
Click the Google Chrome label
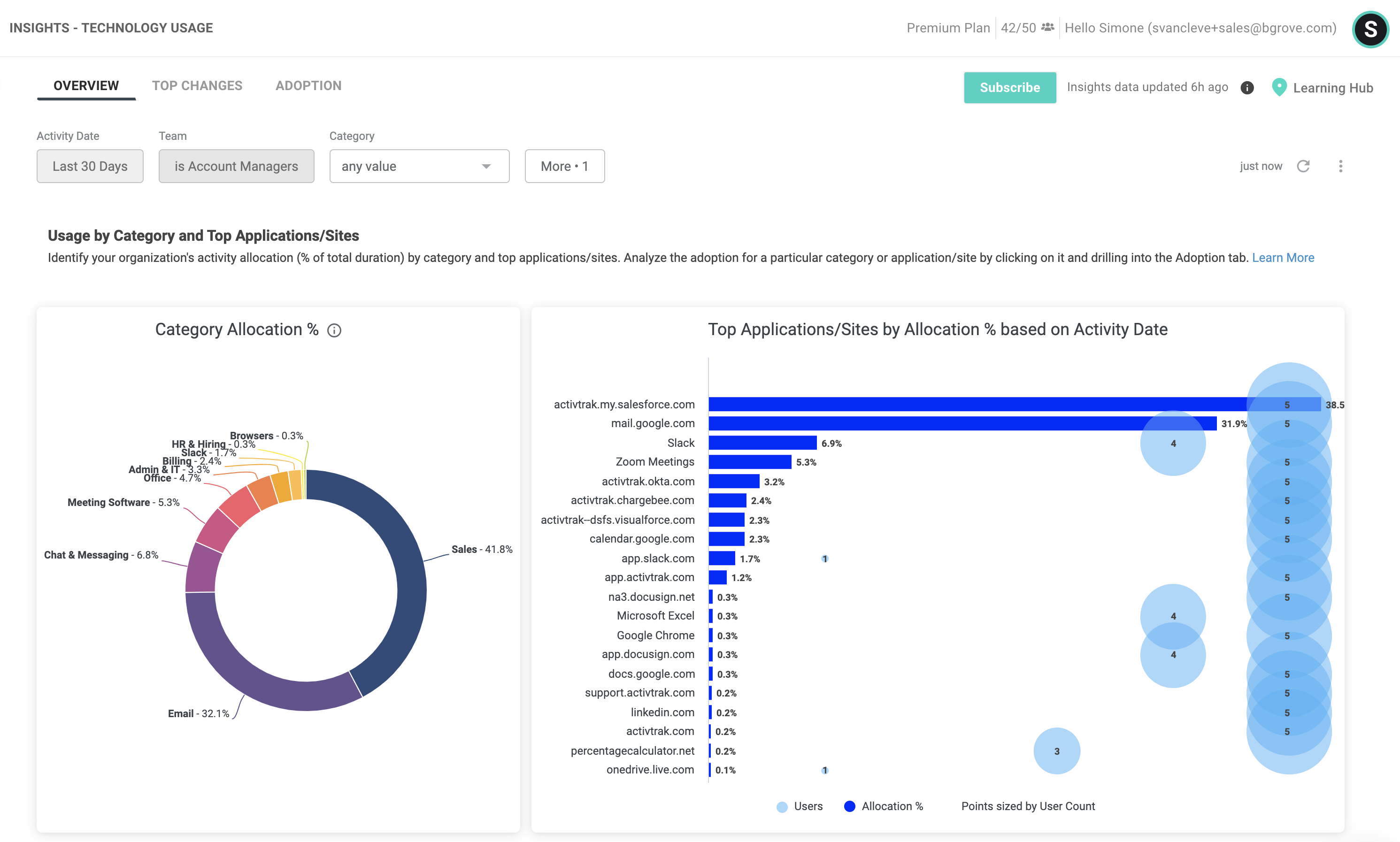pos(655,635)
